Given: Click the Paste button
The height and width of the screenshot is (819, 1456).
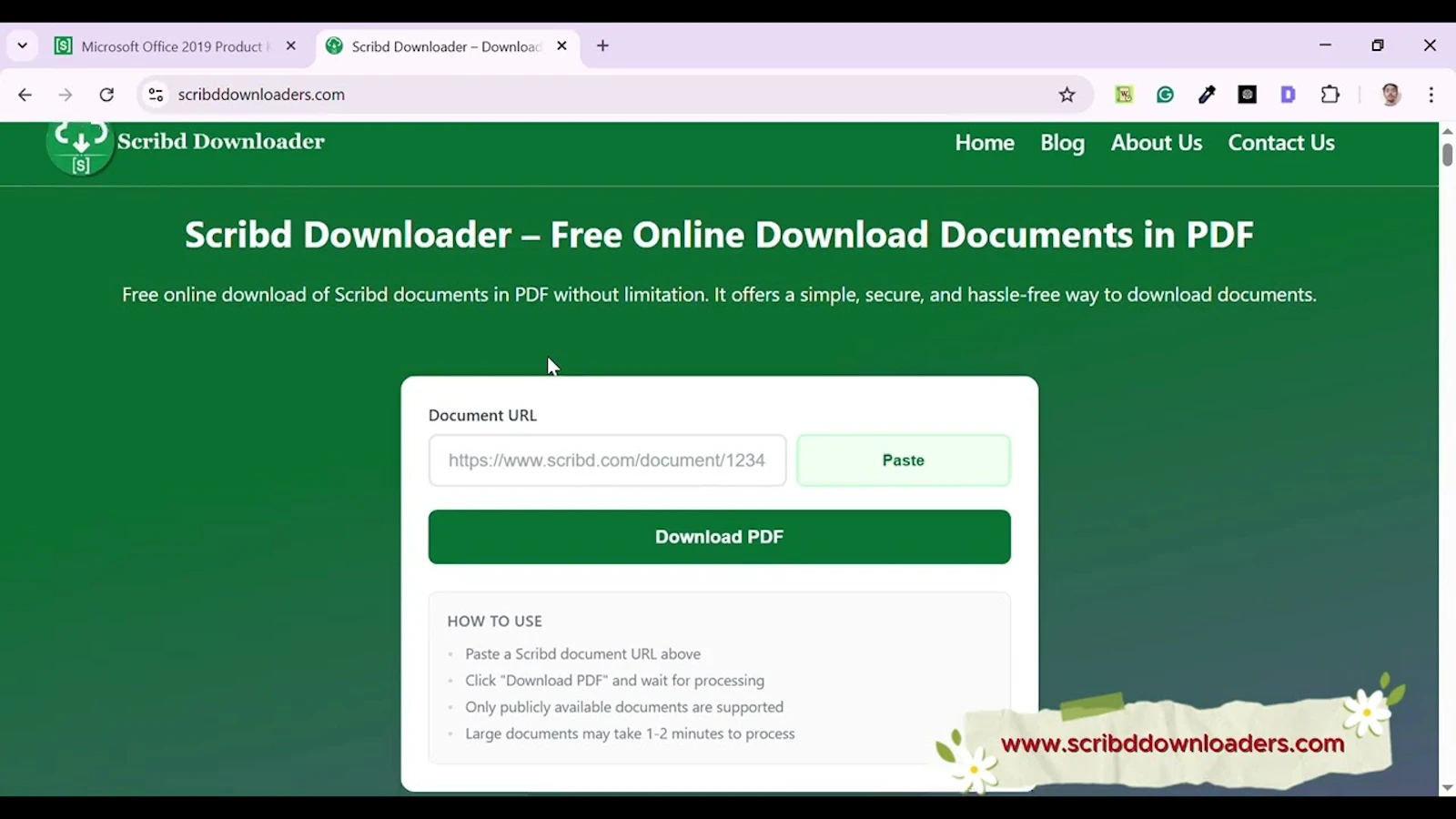Looking at the screenshot, I should (904, 460).
